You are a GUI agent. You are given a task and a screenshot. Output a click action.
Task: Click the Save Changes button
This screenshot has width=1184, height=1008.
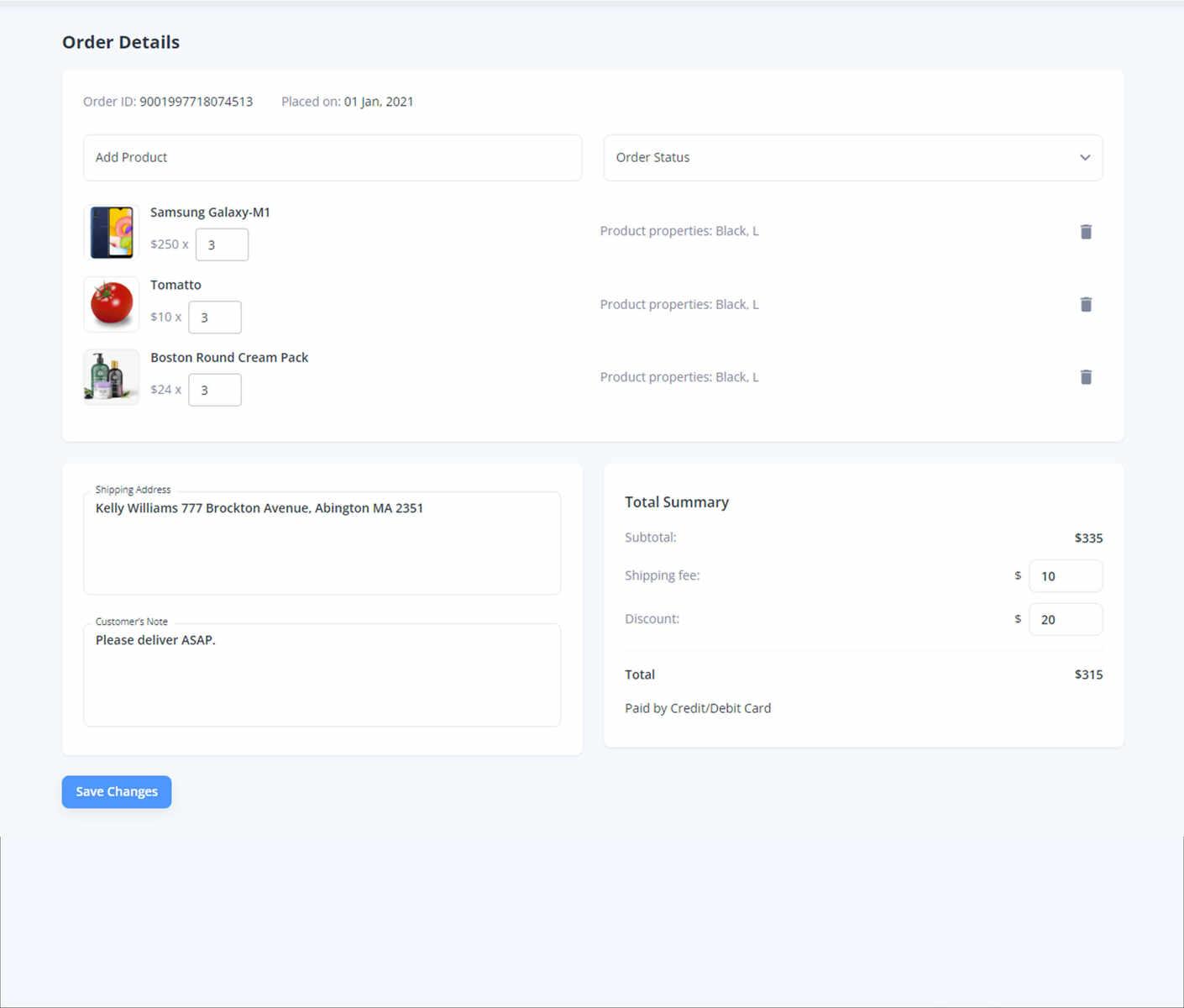[117, 791]
